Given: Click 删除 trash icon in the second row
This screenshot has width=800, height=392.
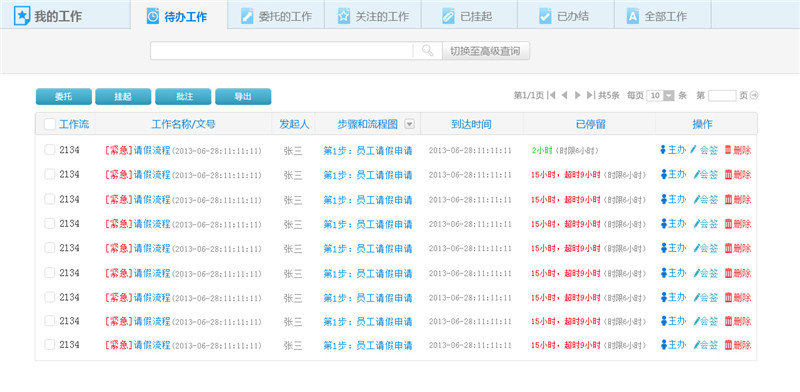Looking at the screenshot, I should click(728, 175).
